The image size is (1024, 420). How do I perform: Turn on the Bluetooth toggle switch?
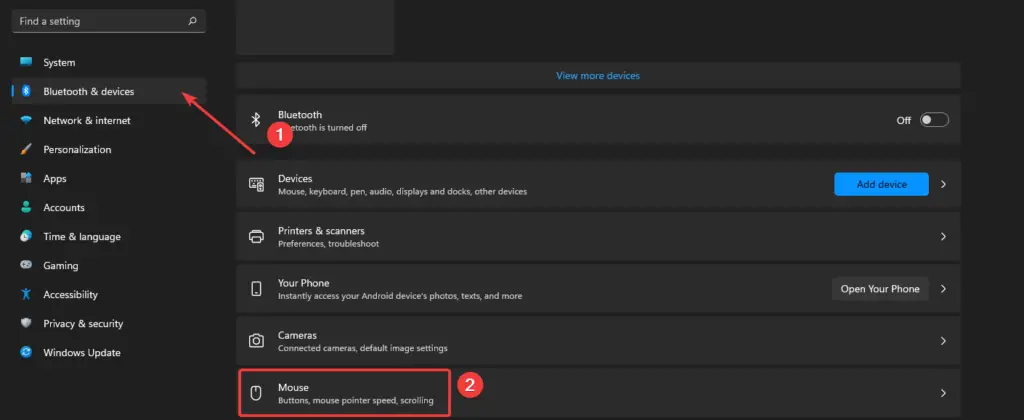(x=934, y=120)
